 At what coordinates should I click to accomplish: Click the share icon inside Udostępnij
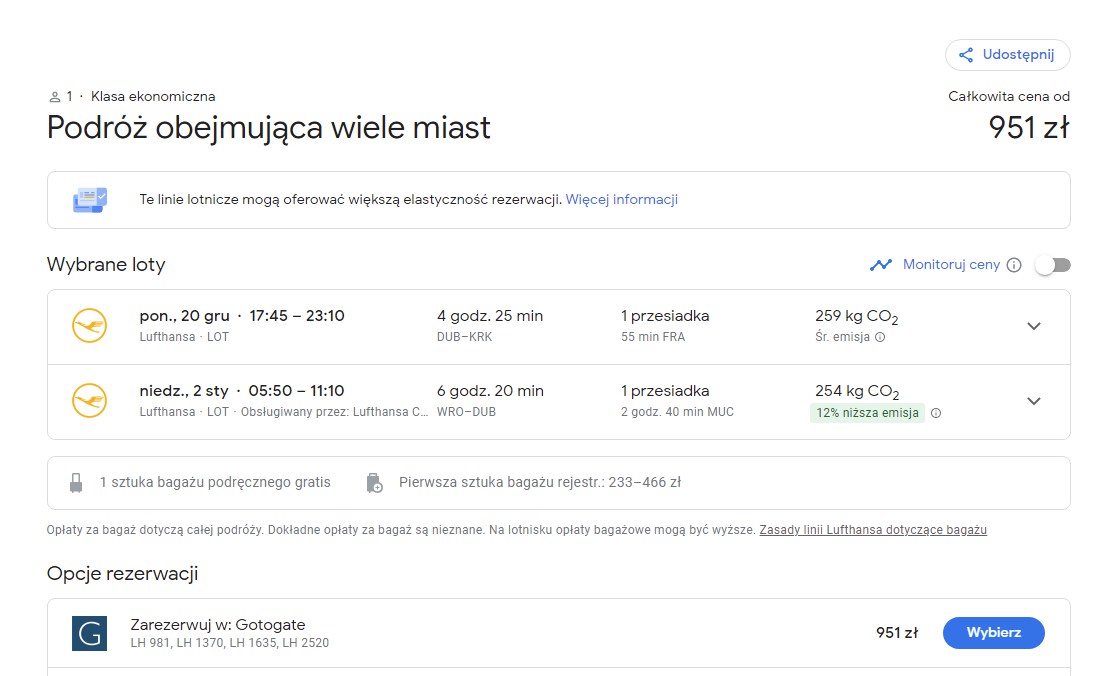pyautogui.click(x=966, y=55)
